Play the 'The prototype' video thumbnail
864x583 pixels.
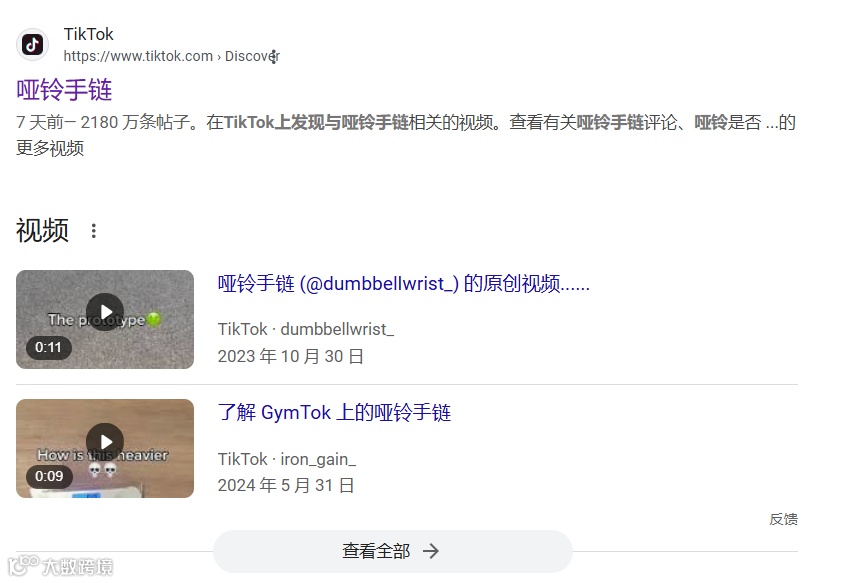[x=105, y=319]
